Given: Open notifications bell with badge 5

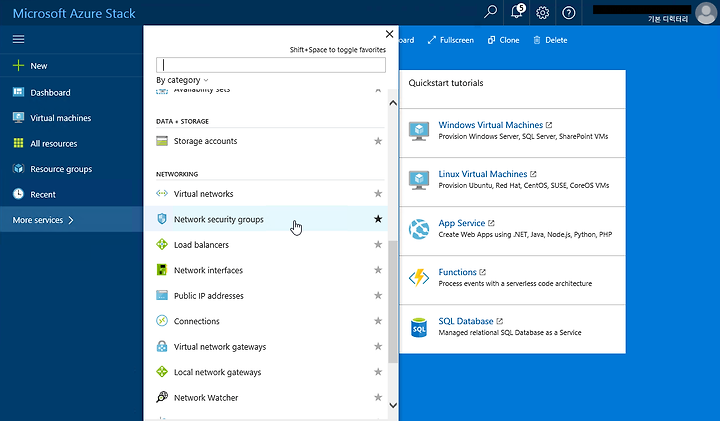Looking at the screenshot, I should 518,11.
